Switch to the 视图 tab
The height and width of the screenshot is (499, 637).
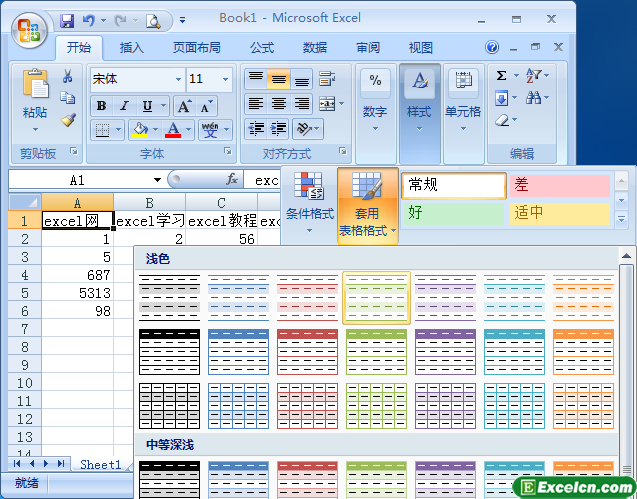(420, 48)
